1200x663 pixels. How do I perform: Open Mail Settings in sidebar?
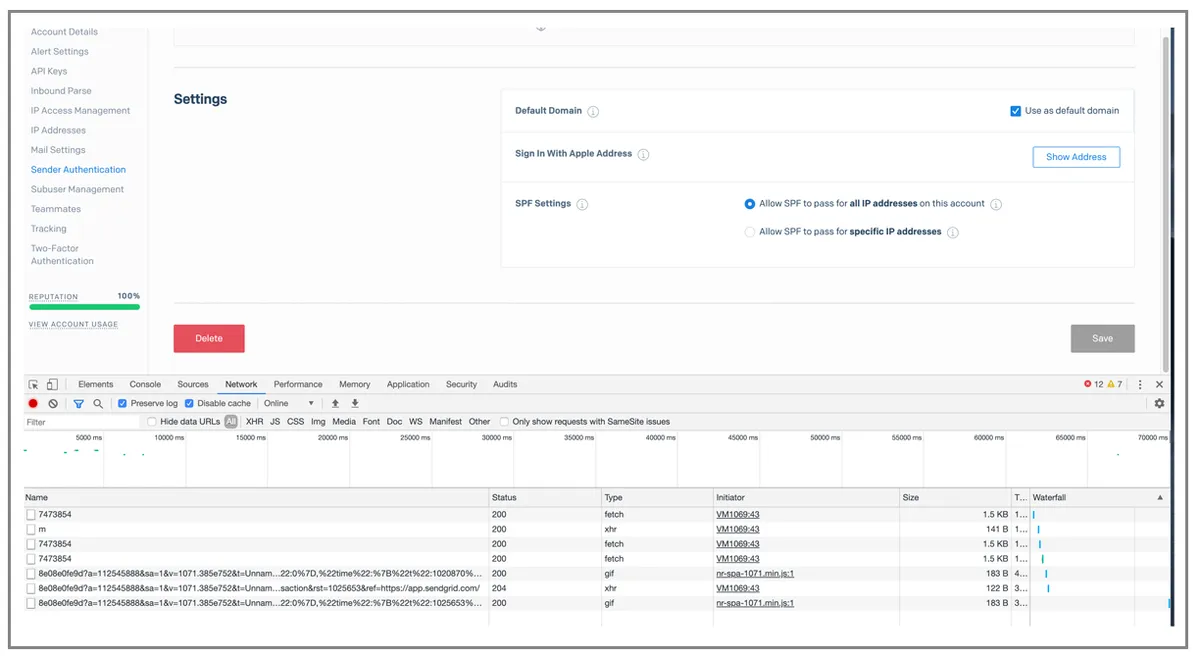click(x=58, y=150)
